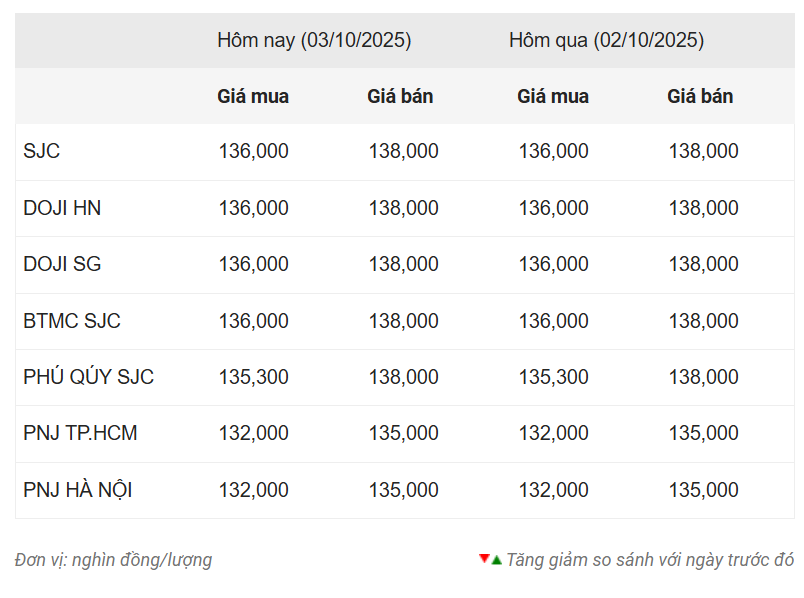Image resolution: width=804 pixels, height=598 pixels.
Task: Click the green up triangle in the legend
Action: click(x=496, y=560)
